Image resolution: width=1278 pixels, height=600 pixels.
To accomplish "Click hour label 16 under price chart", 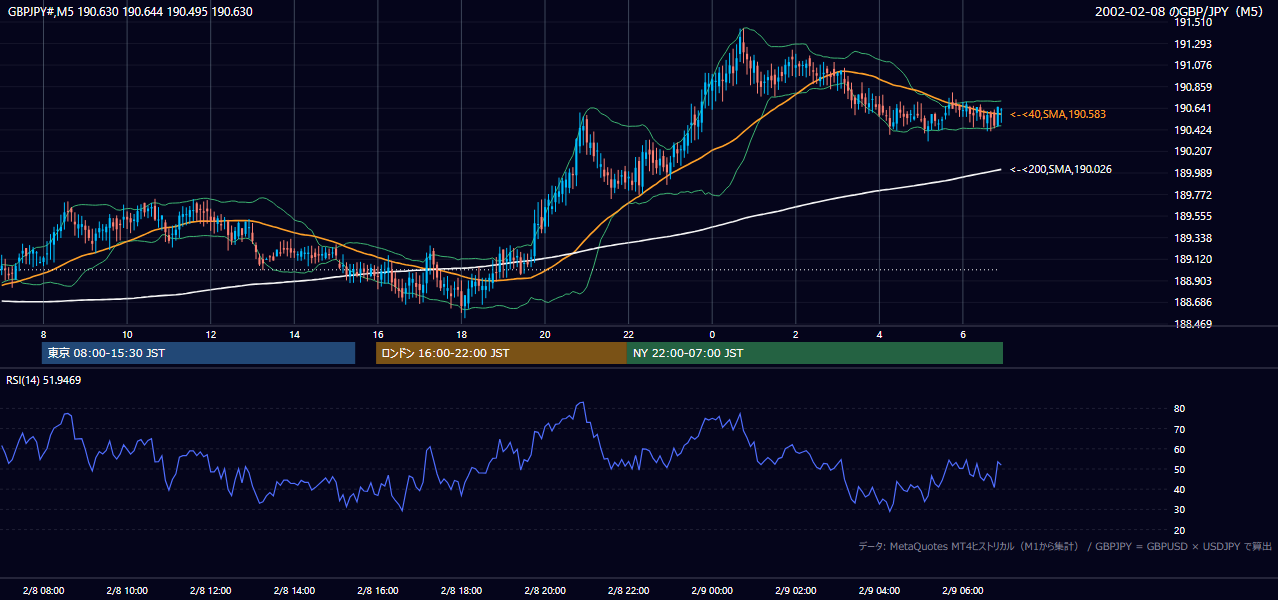I will tap(378, 334).
